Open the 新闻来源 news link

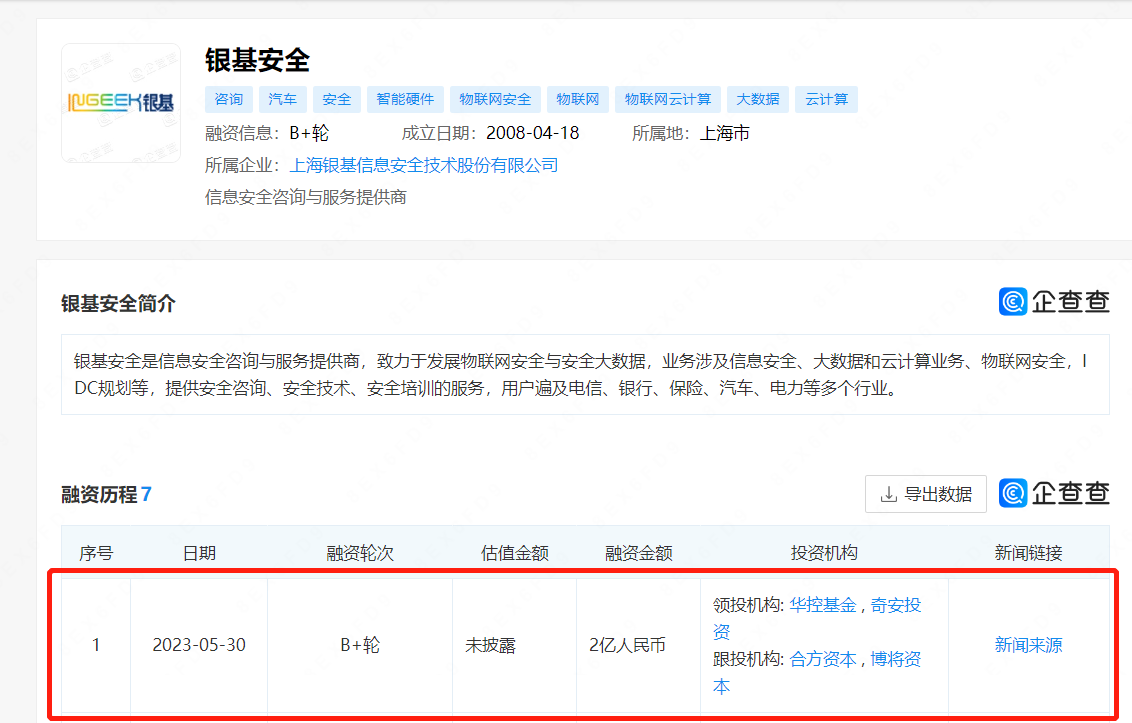pyautogui.click(x=1029, y=645)
